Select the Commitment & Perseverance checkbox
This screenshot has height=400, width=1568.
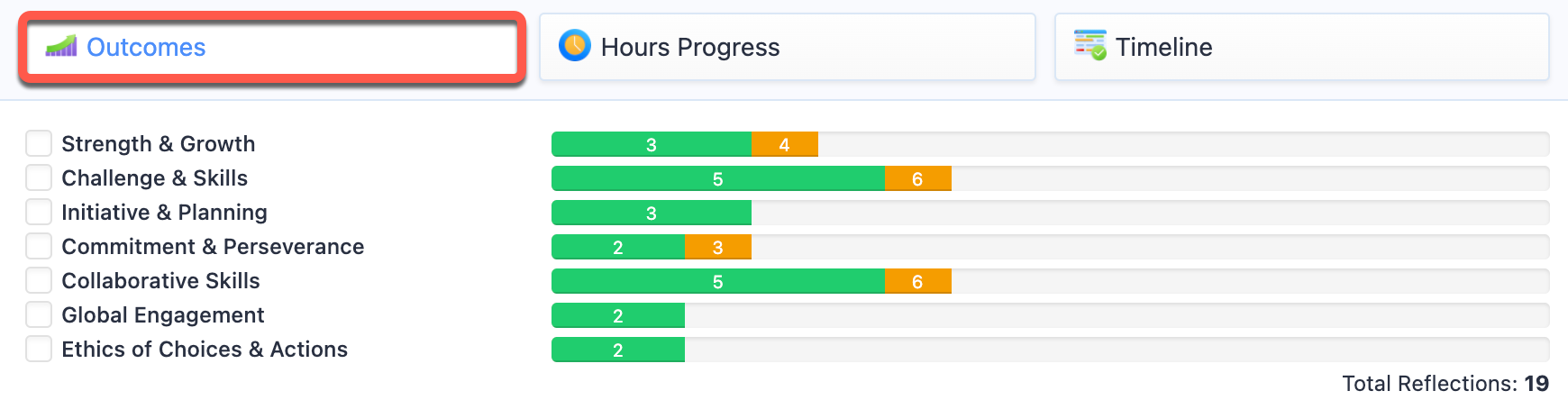pyautogui.click(x=39, y=246)
